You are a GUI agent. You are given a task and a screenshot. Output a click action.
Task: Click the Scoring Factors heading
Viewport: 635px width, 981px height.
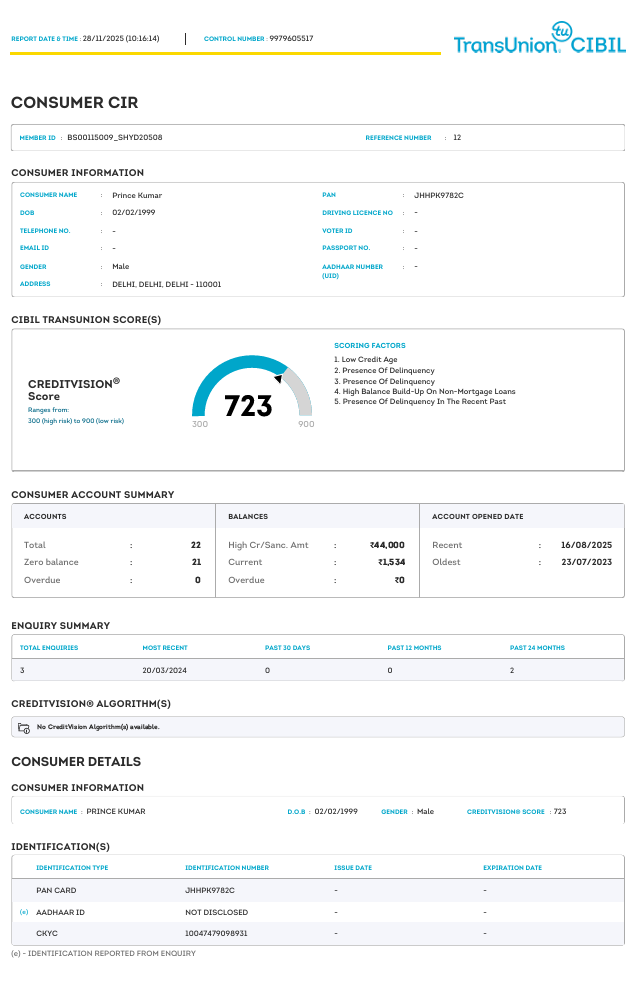(x=369, y=345)
